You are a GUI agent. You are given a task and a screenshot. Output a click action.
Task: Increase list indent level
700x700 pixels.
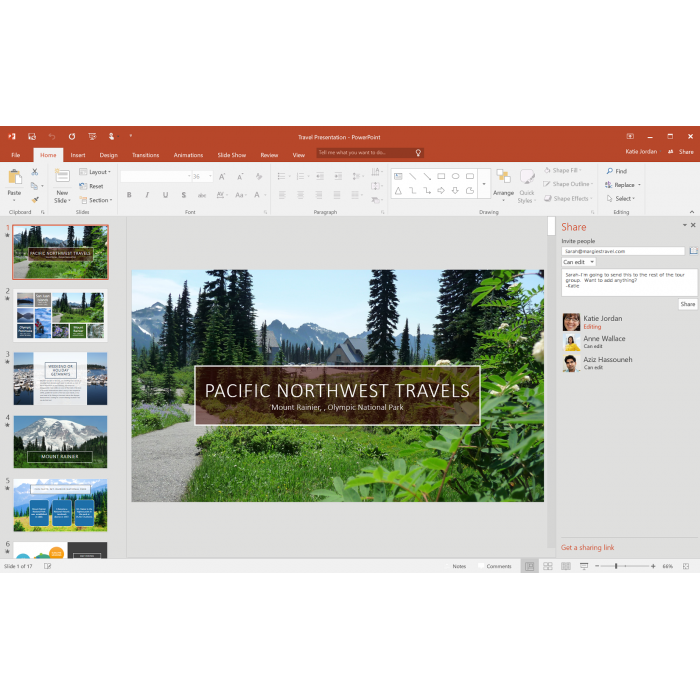click(x=338, y=176)
